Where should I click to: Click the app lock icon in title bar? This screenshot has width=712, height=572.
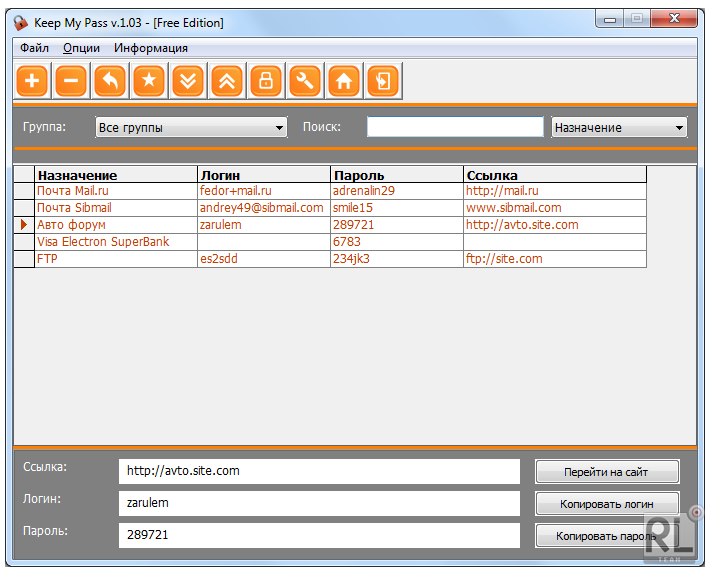(20, 23)
